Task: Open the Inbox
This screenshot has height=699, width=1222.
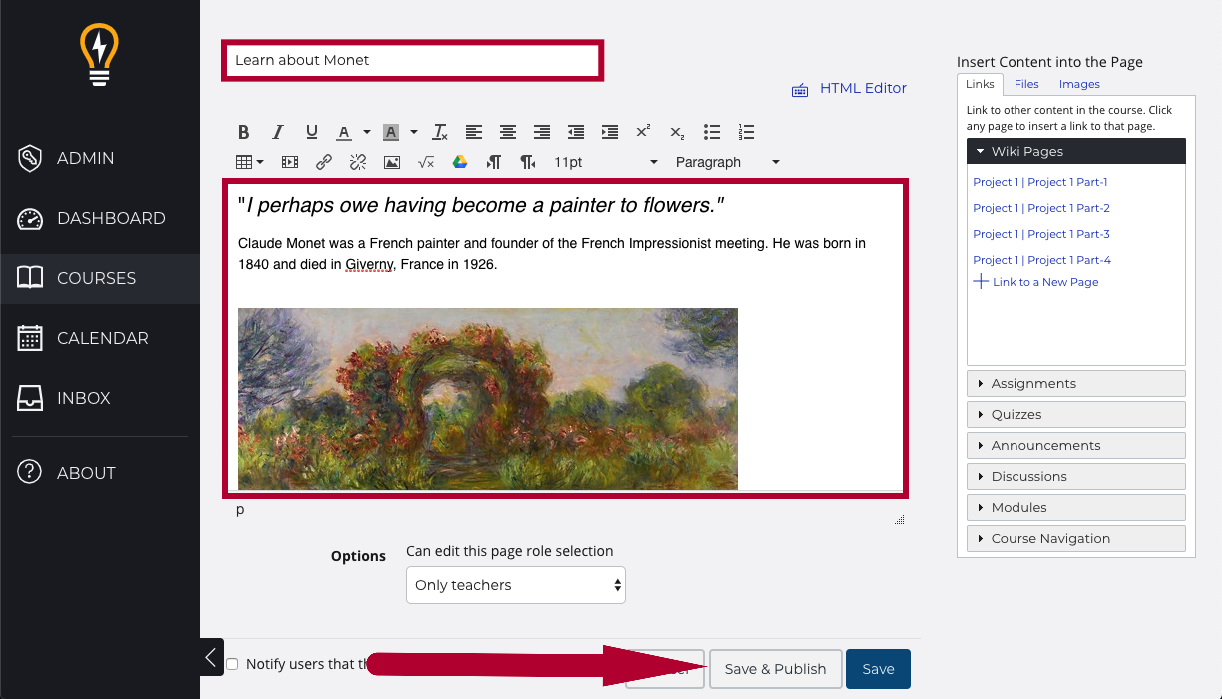Action: click(x=100, y=398)
